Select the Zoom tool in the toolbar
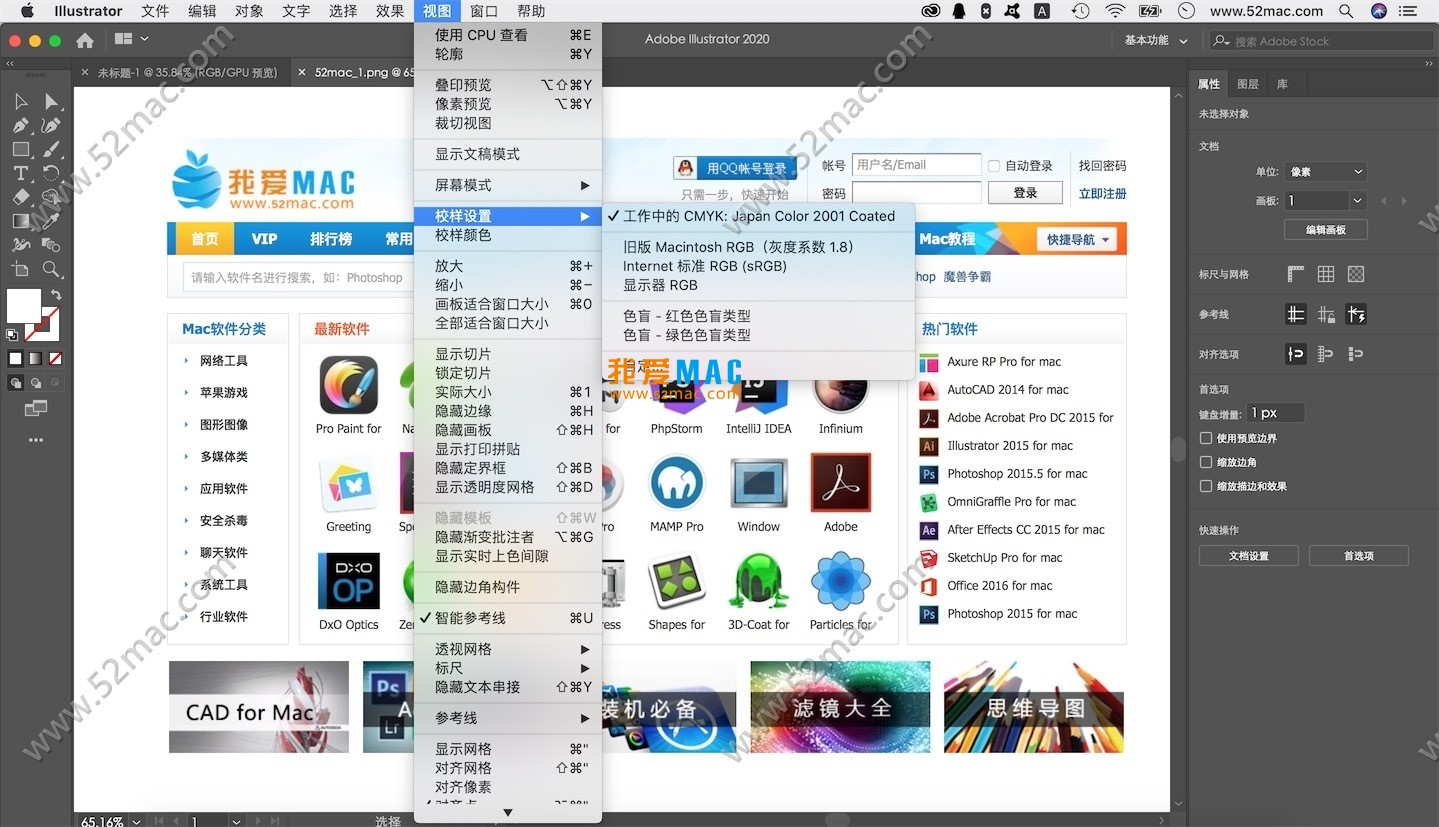Image resolution: width=1439 pixels, height=827 pixels. click(53, 267)
